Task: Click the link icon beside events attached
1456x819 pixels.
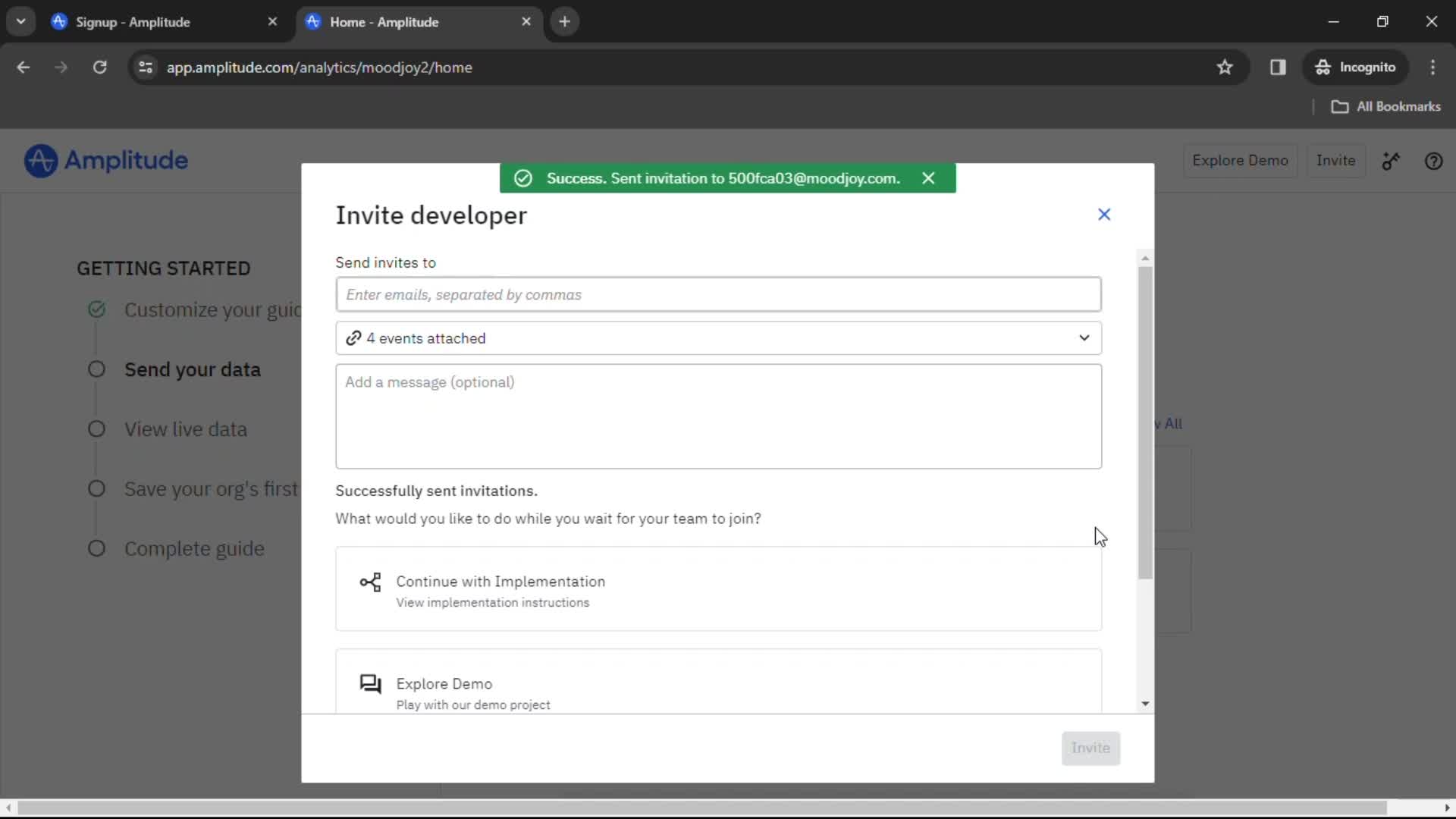Action: (x=353, y=338)
